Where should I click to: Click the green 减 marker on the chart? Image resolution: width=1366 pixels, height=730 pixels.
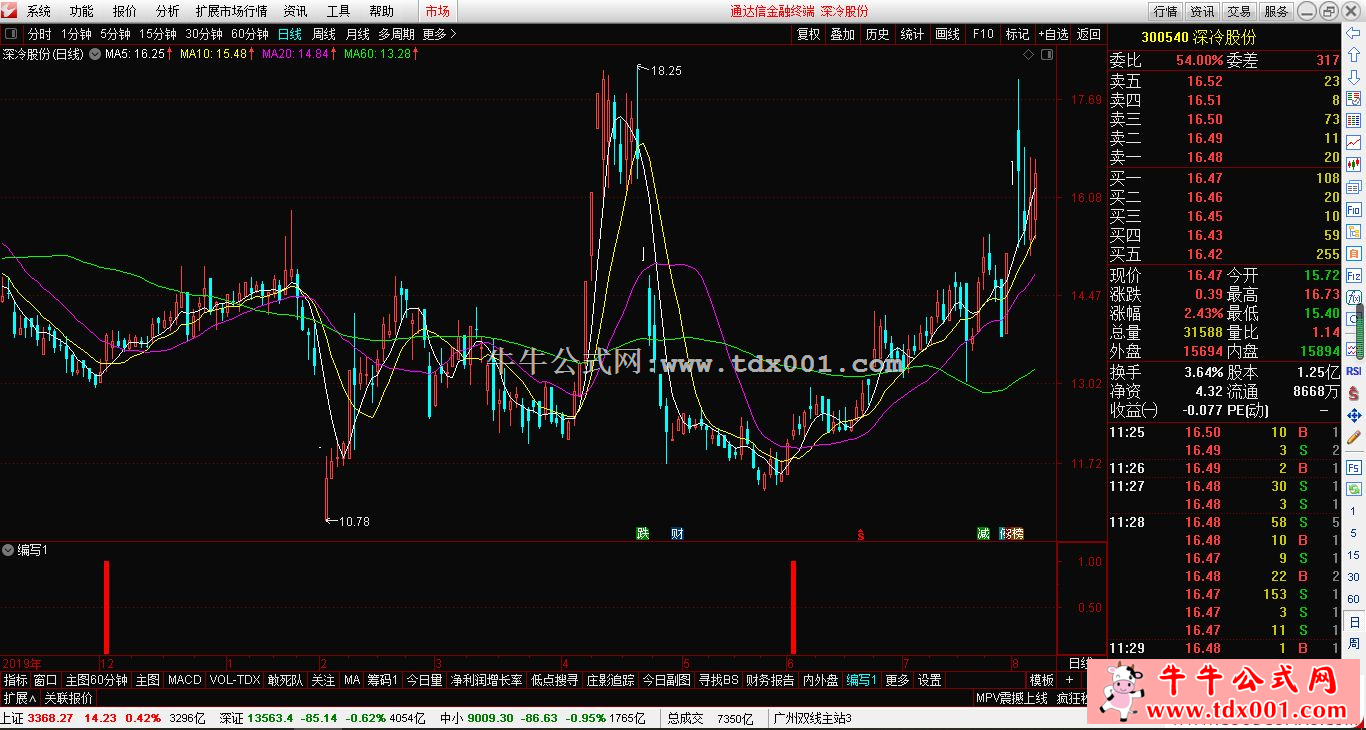[x=983, y=534]
